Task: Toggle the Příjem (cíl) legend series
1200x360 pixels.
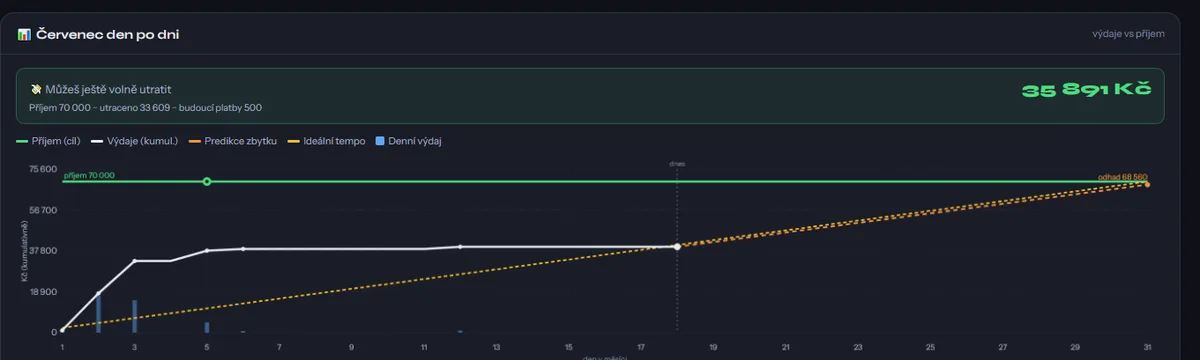Action: (x=49, y=141)
